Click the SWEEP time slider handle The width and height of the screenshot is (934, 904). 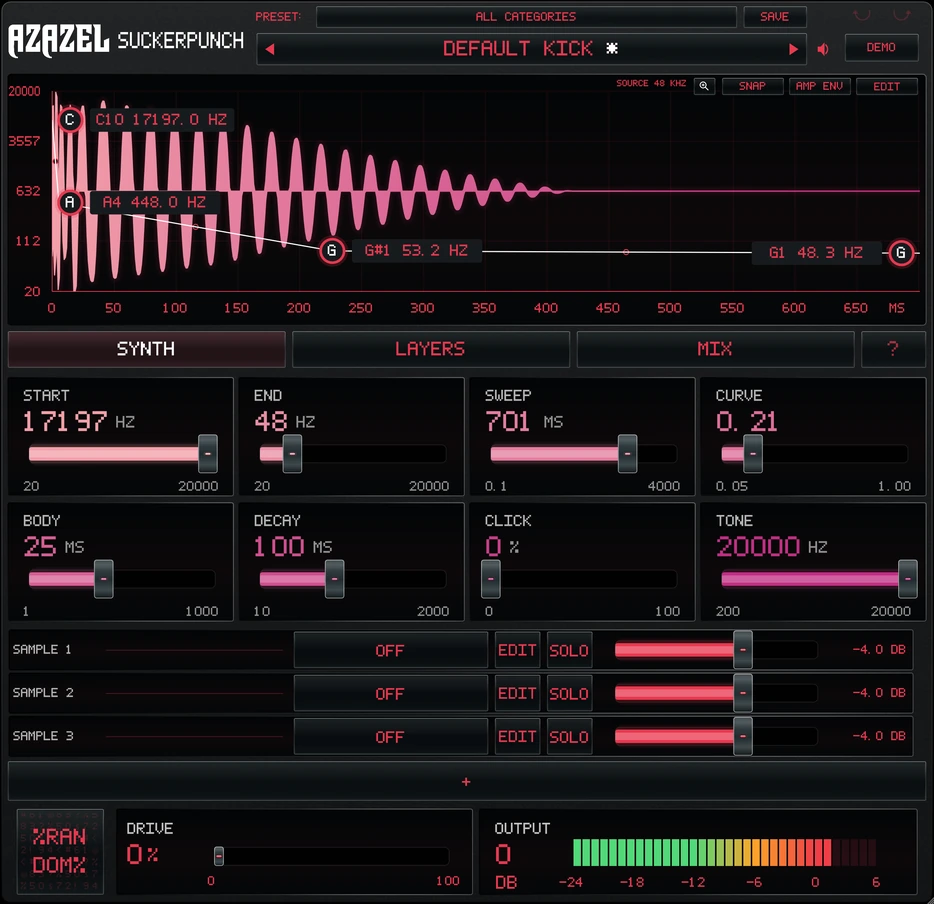pos(627,454)
